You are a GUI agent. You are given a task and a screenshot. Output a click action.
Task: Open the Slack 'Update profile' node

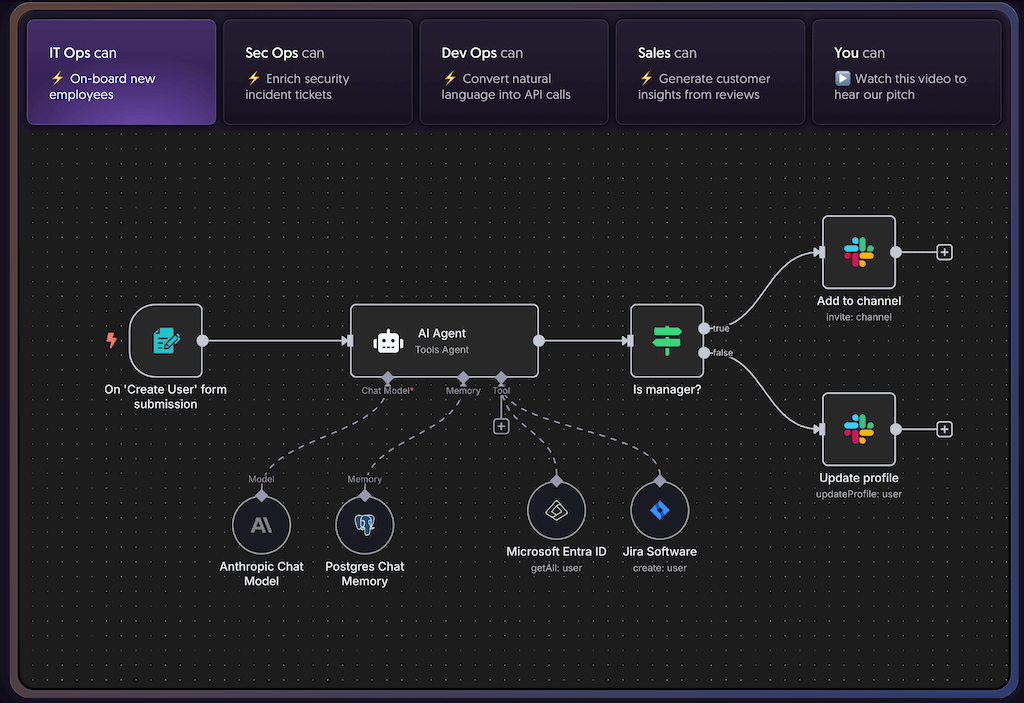click(858, 429)
